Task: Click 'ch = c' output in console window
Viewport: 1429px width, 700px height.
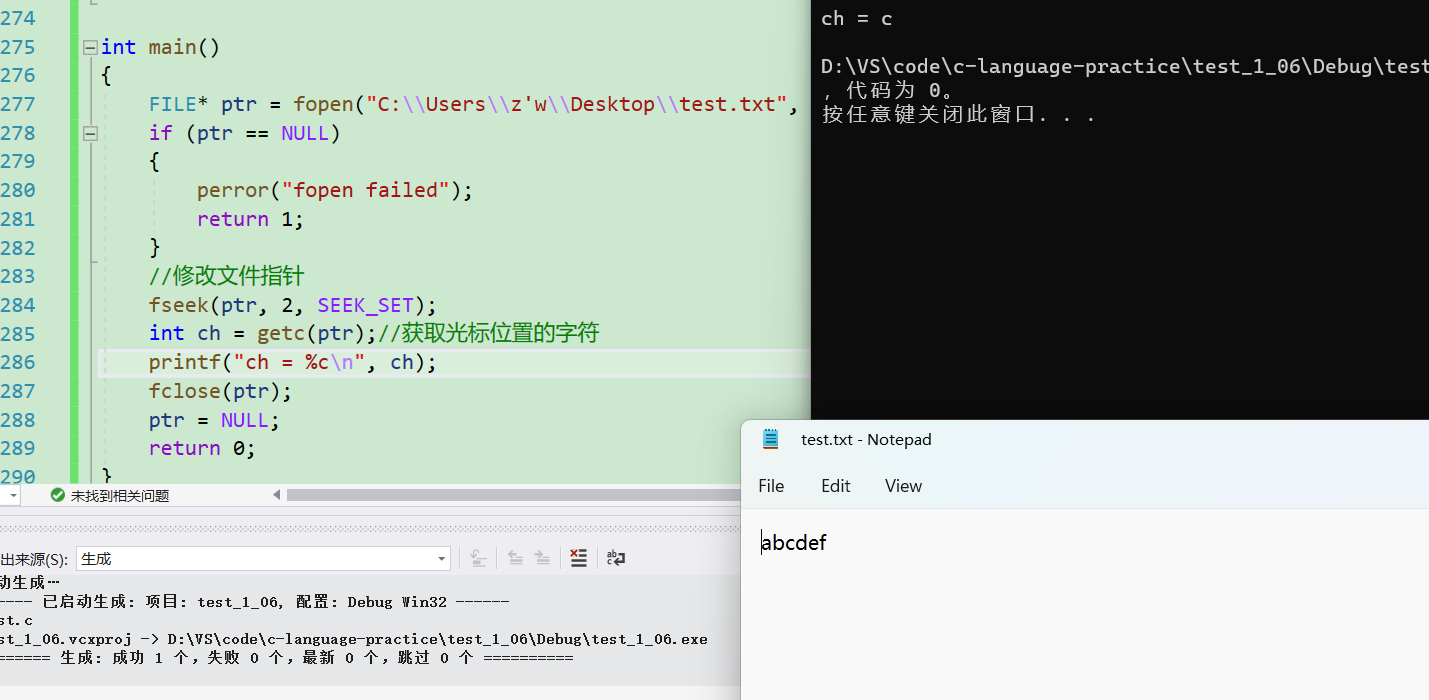Action: pyautogui.click(x=857, y=18)
